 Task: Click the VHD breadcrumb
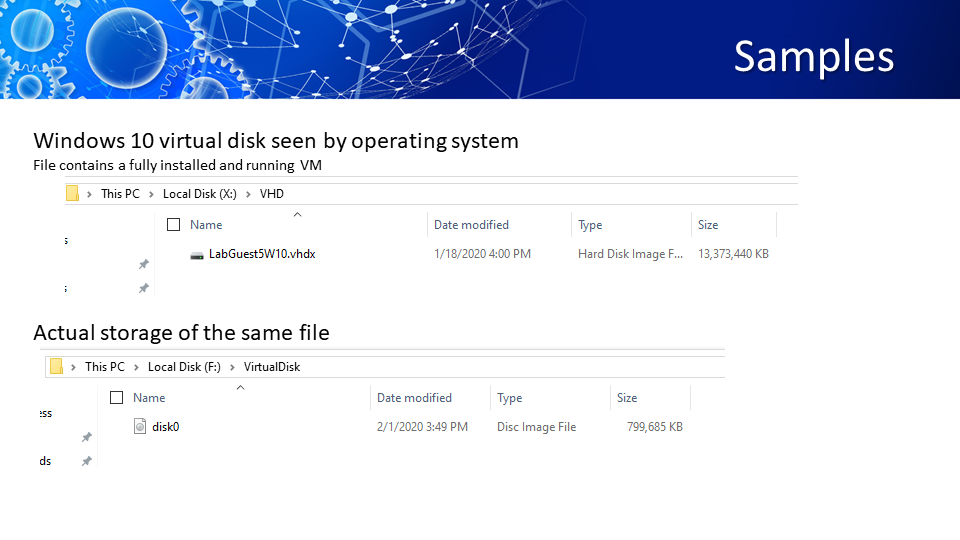[271, 193]
